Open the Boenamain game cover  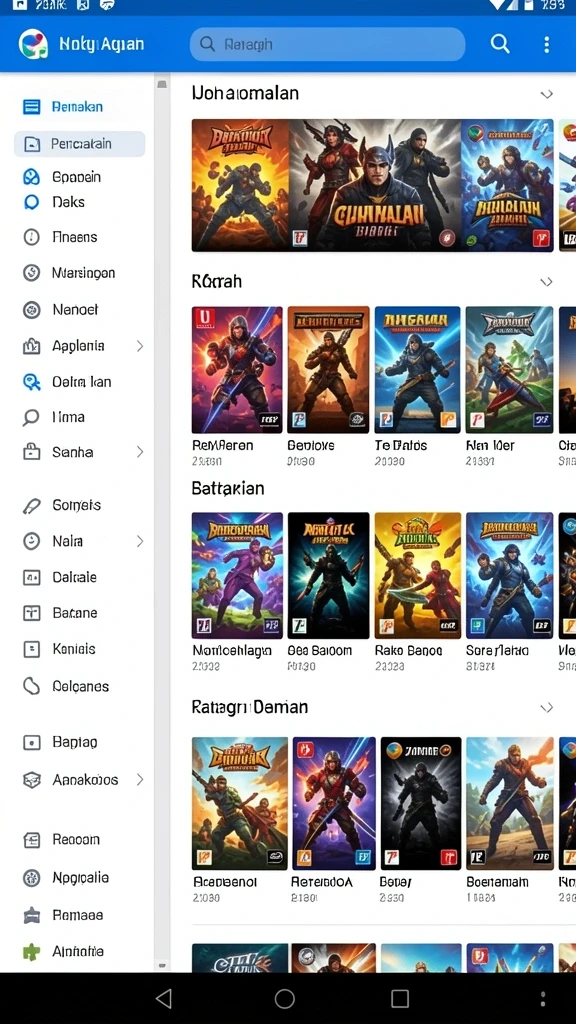click(x=509, y=803)
